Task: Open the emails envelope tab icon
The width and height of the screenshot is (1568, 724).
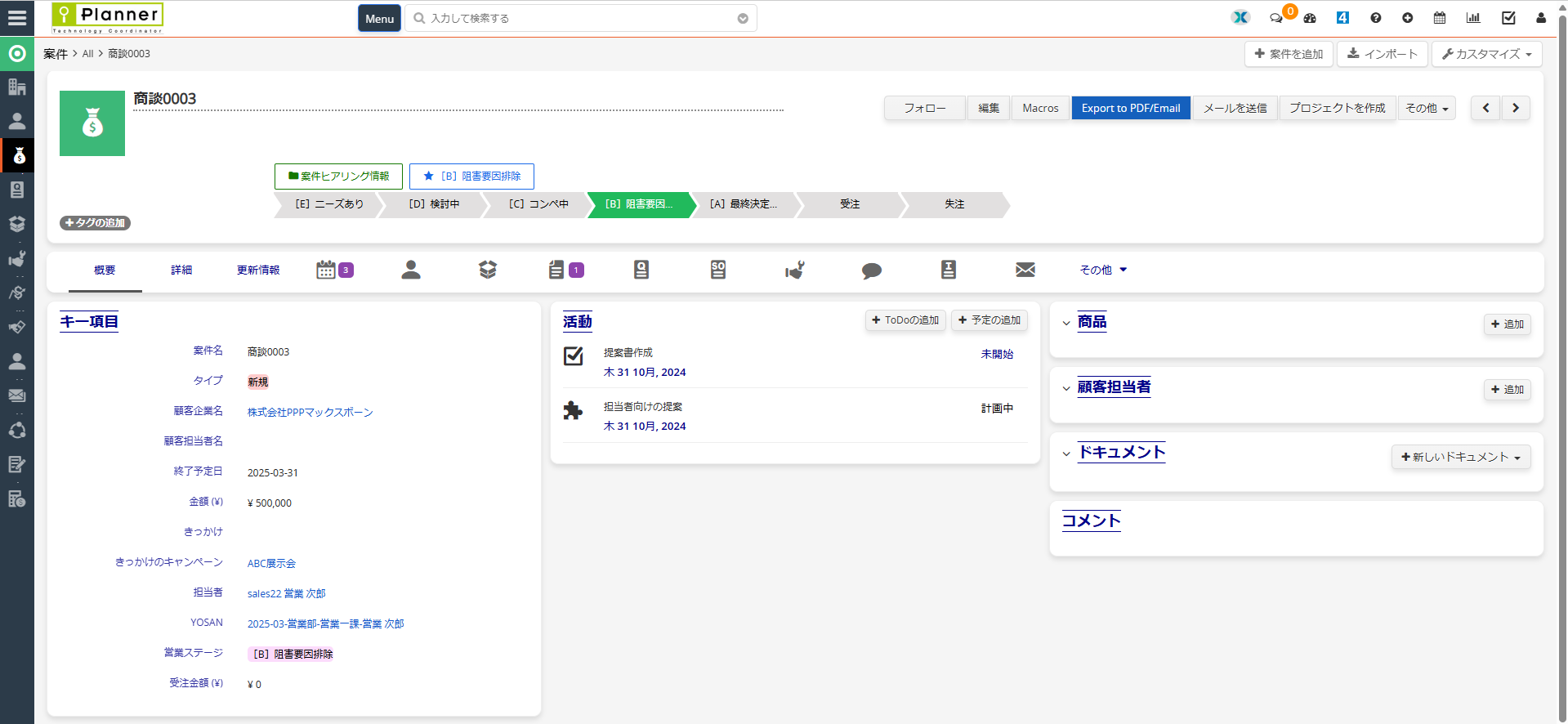Action: pos(1025,270)
